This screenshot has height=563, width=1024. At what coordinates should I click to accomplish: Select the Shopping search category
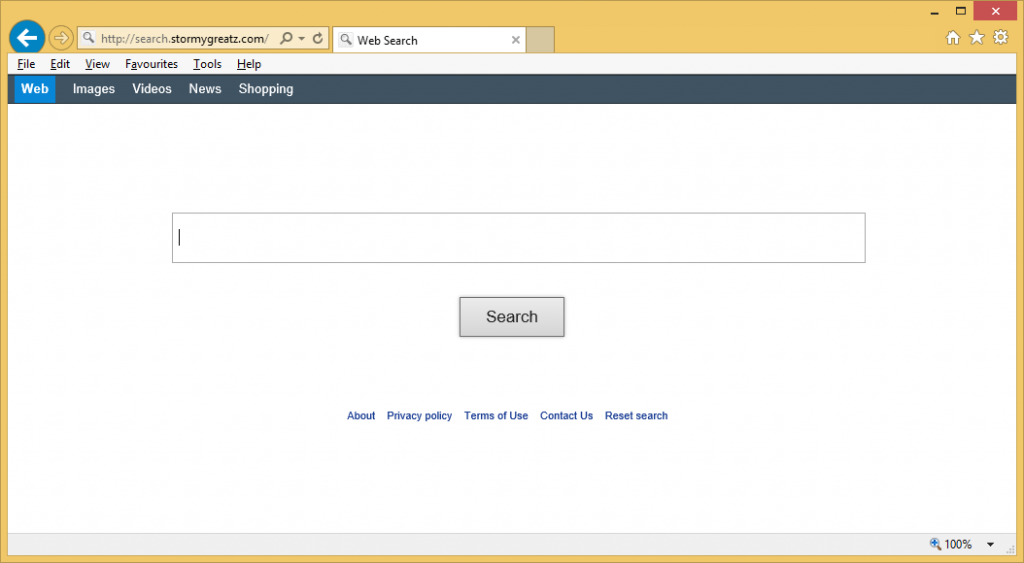[x=266, y=89]
